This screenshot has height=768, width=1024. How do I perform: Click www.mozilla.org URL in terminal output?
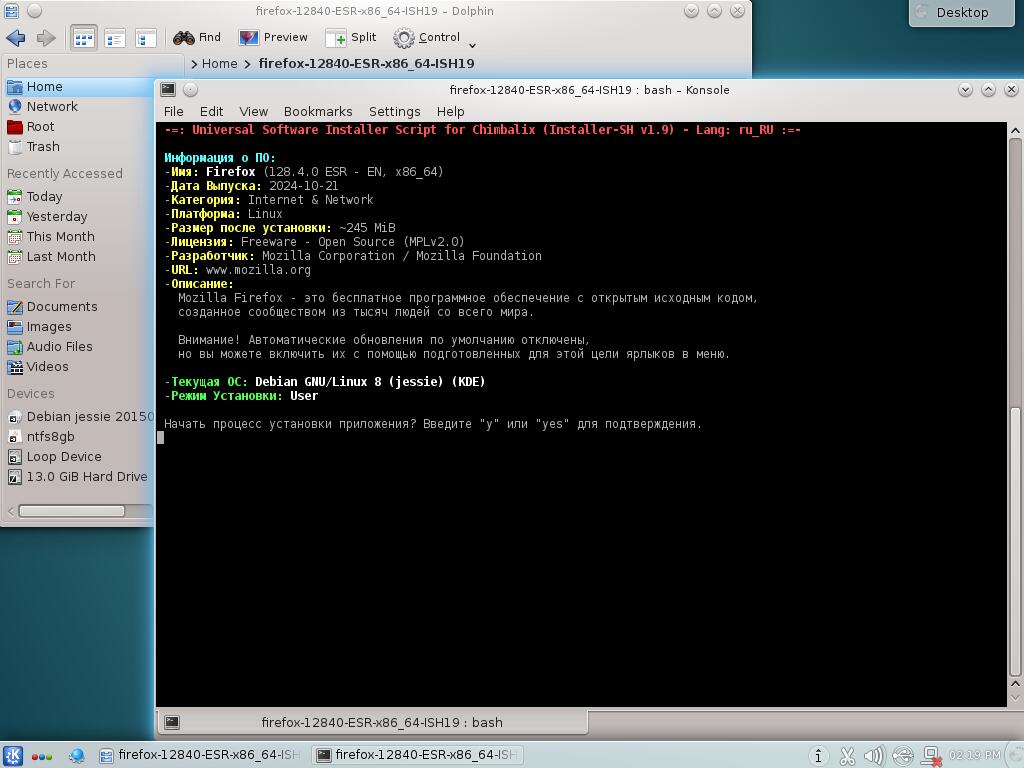[258, 270]
